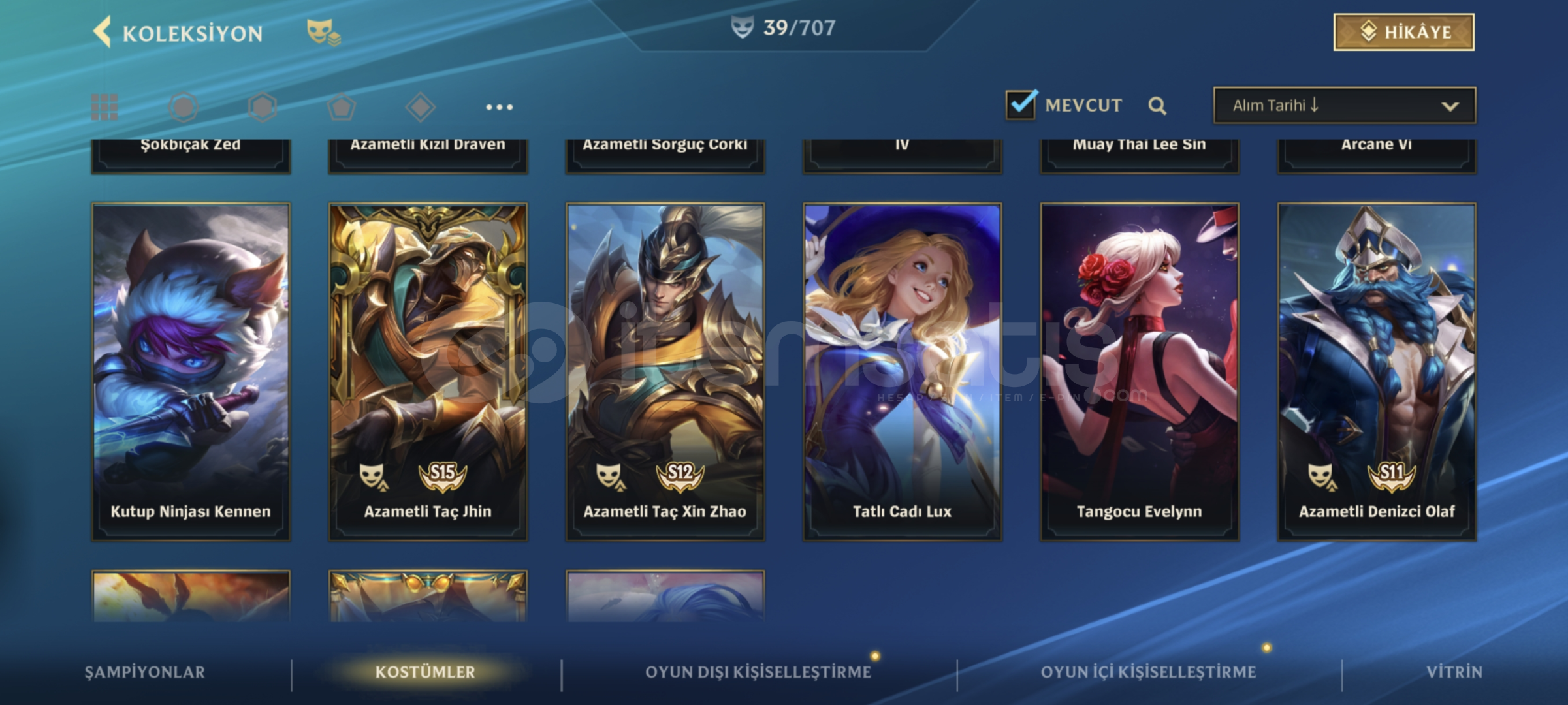
Task: Open the gold mask skins icon
Action: [324, 32]
